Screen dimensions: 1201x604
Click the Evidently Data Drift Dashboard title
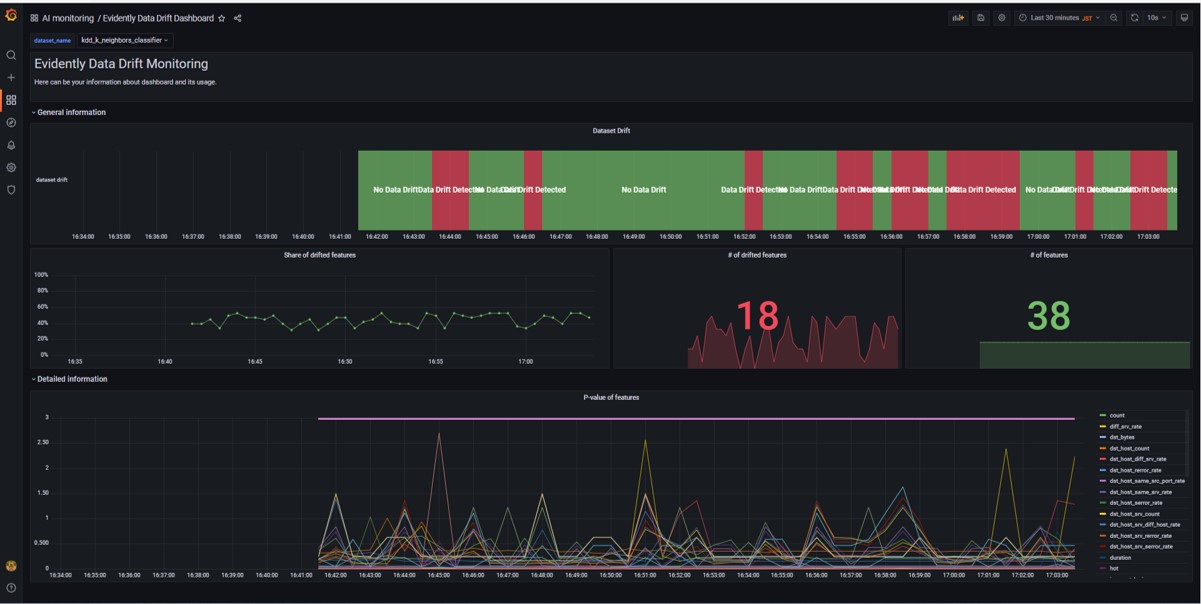158,18
